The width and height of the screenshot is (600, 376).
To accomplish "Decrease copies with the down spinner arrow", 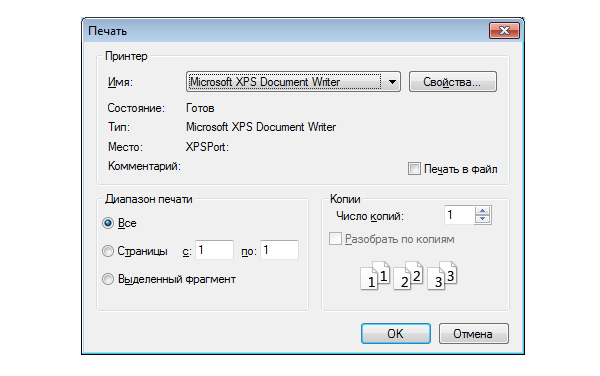I will coord(483,219).
